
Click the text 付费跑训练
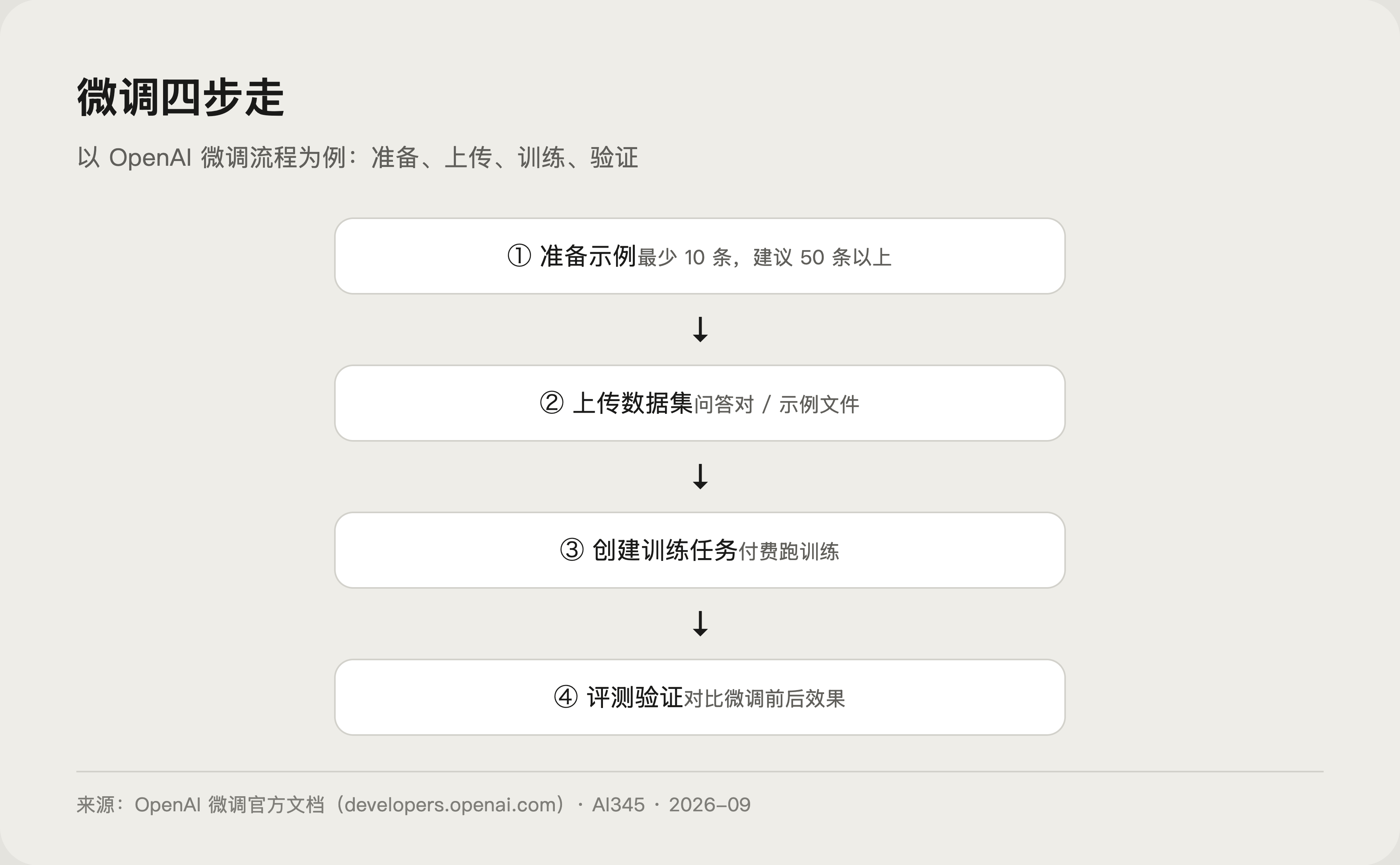[789, 551]
